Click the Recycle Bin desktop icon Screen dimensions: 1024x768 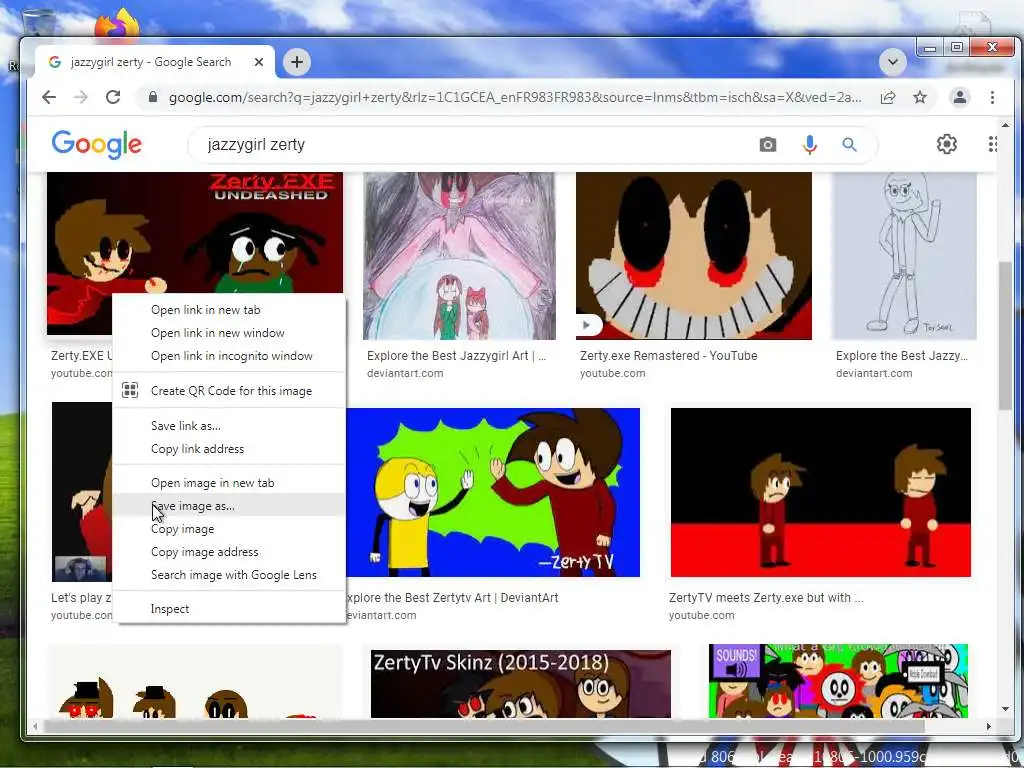39,25
